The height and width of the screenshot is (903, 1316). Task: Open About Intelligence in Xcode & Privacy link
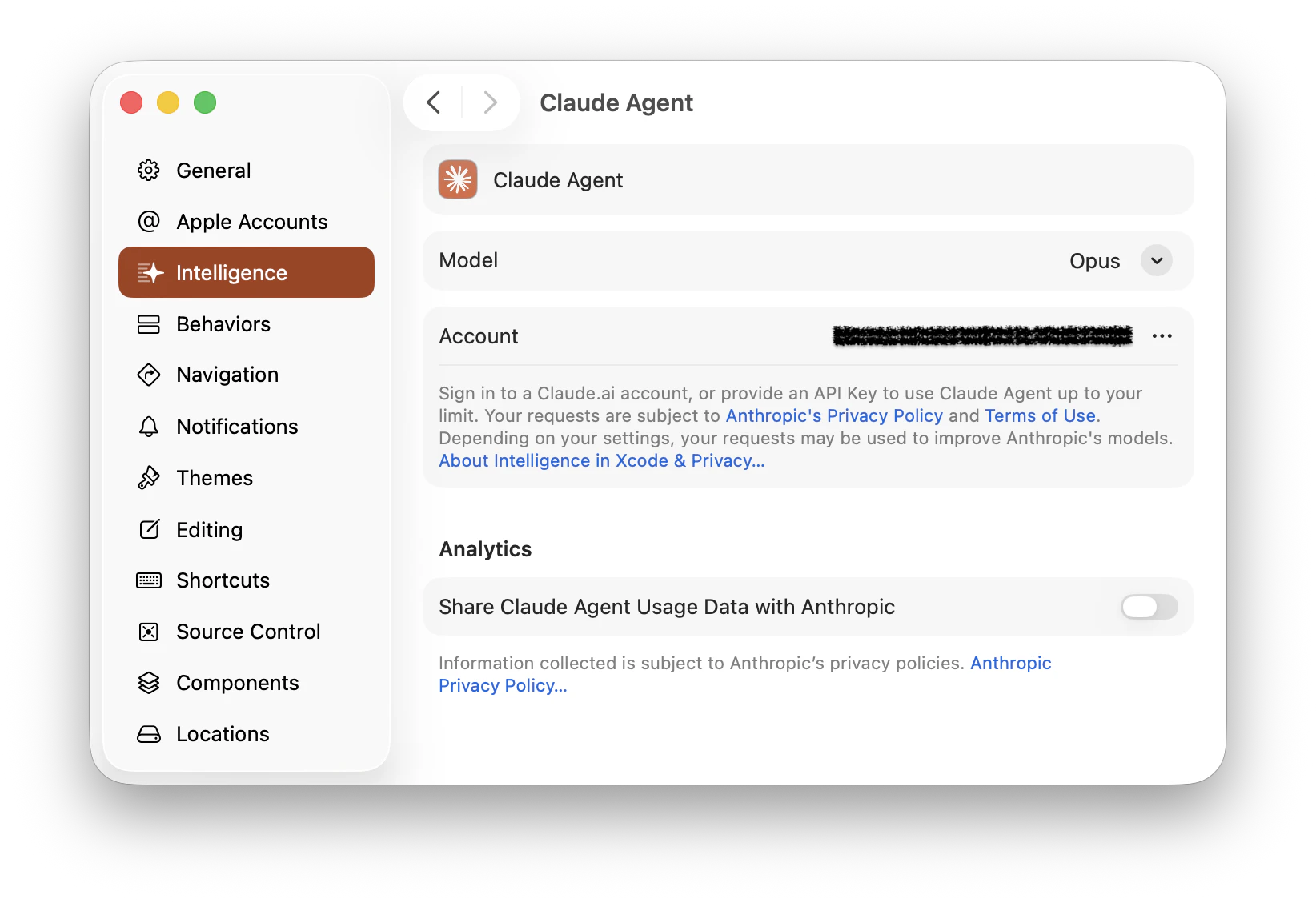(602, 461)
